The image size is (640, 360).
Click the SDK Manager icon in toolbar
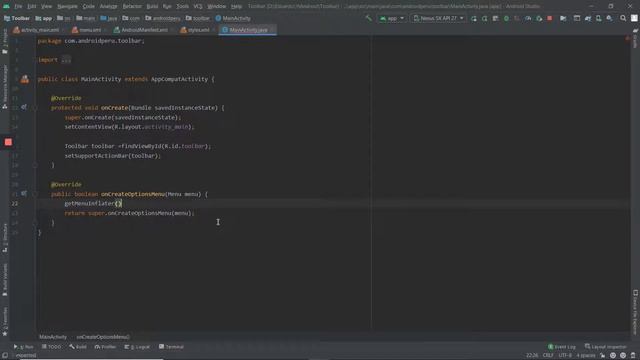[x=609, y=18]
